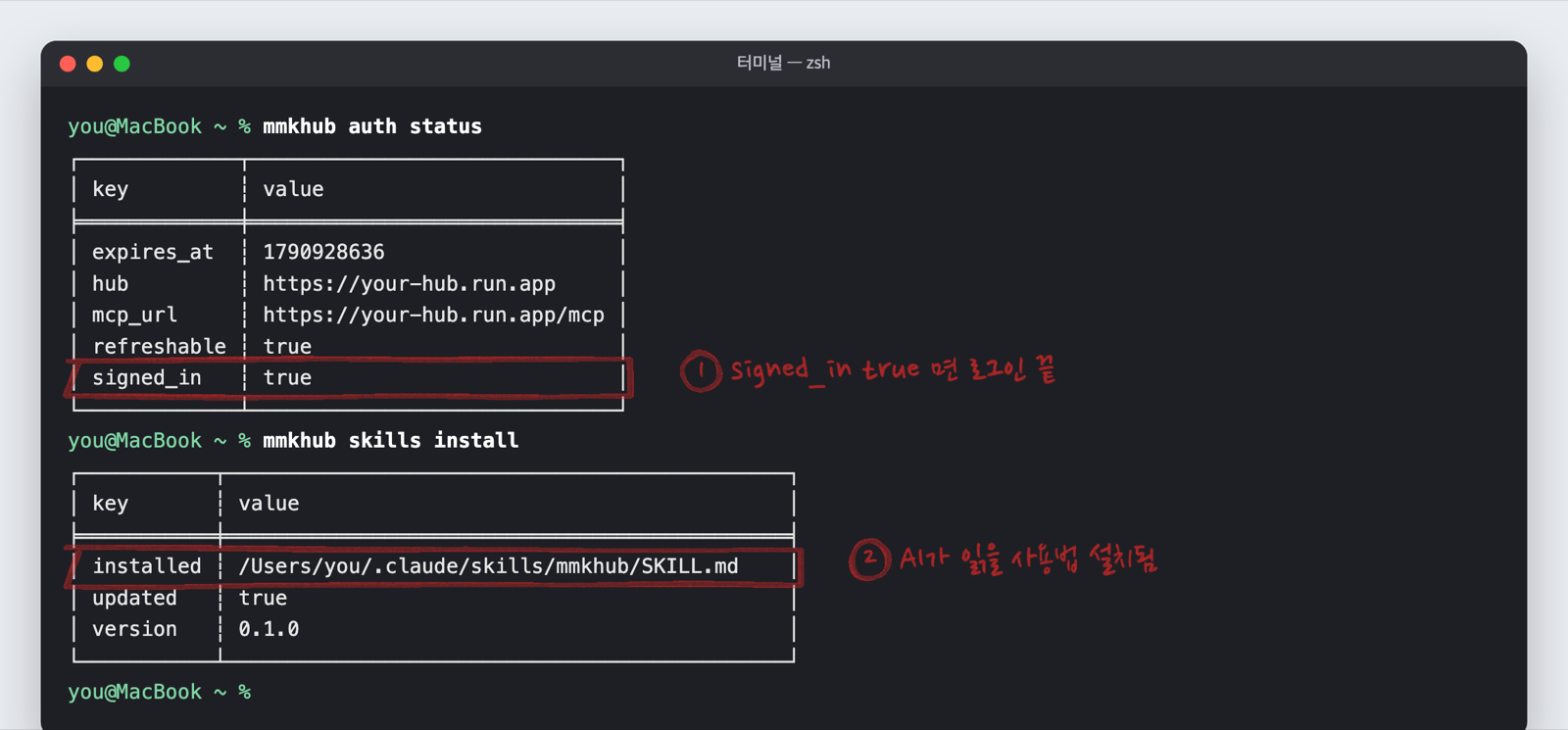Click the 'key' header of the skills install table

110,504
